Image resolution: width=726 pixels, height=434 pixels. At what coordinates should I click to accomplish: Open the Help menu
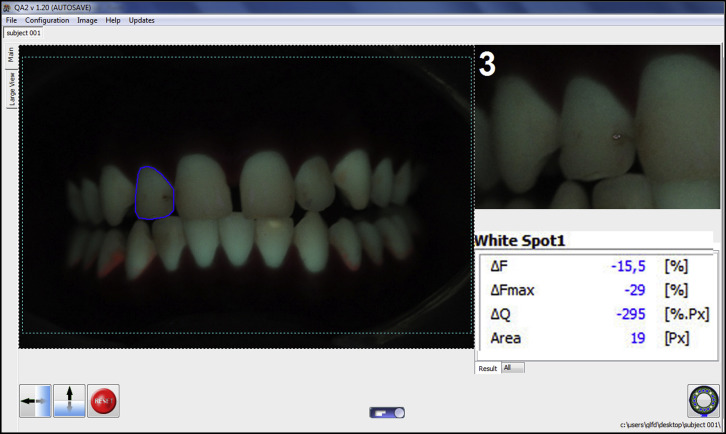(113, 20)
